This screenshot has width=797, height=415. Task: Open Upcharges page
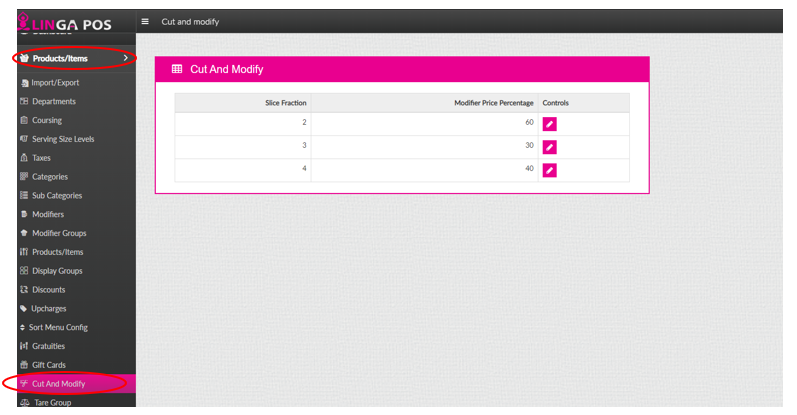pos(48,308)
